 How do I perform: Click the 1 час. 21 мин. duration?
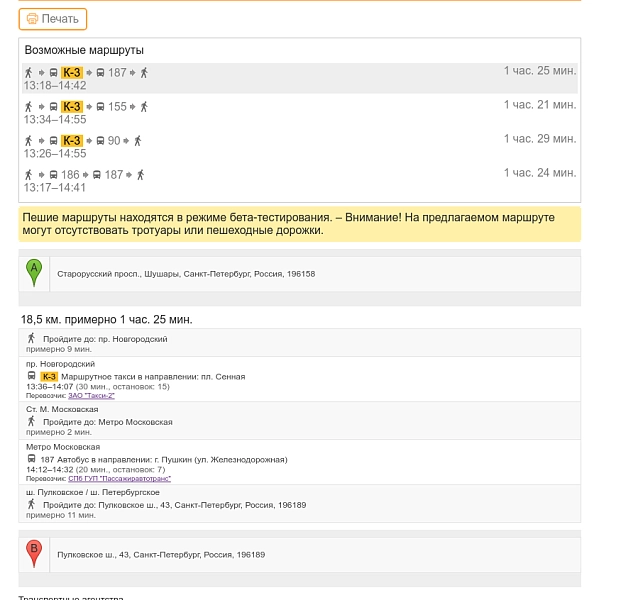[540, 105]
